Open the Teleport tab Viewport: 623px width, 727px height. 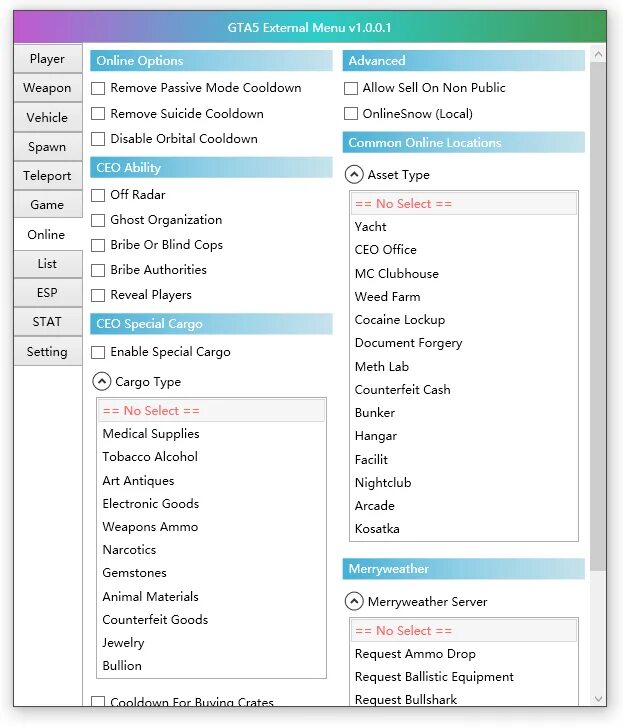[x=48, y=176]
